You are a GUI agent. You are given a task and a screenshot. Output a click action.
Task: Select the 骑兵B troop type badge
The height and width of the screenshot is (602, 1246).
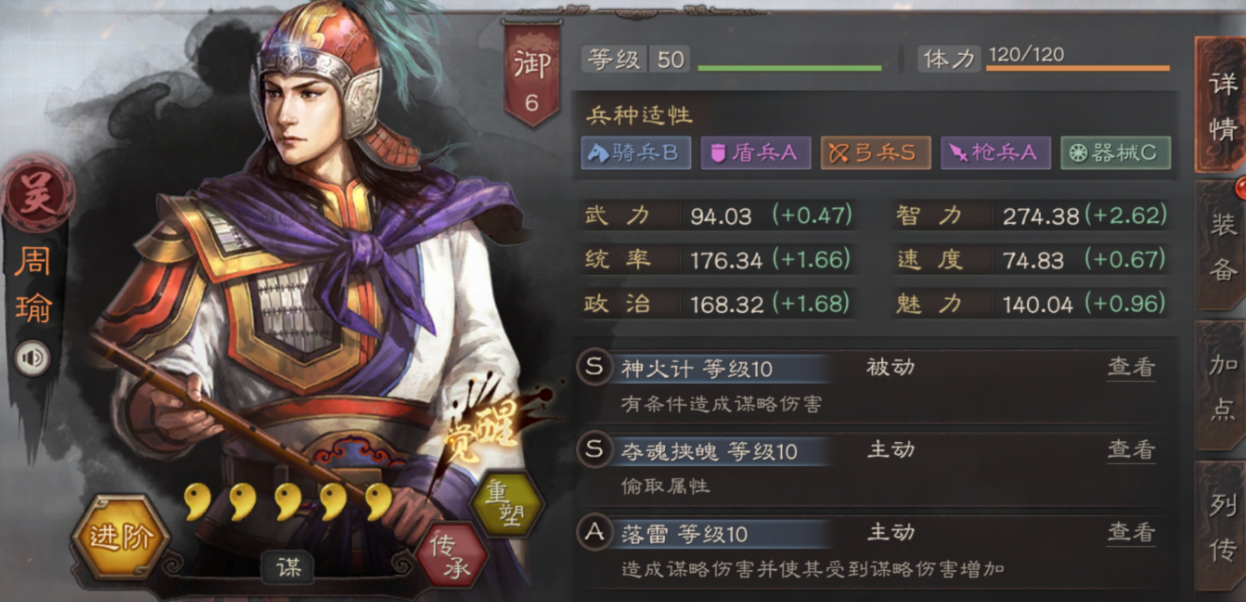point(636,153)
